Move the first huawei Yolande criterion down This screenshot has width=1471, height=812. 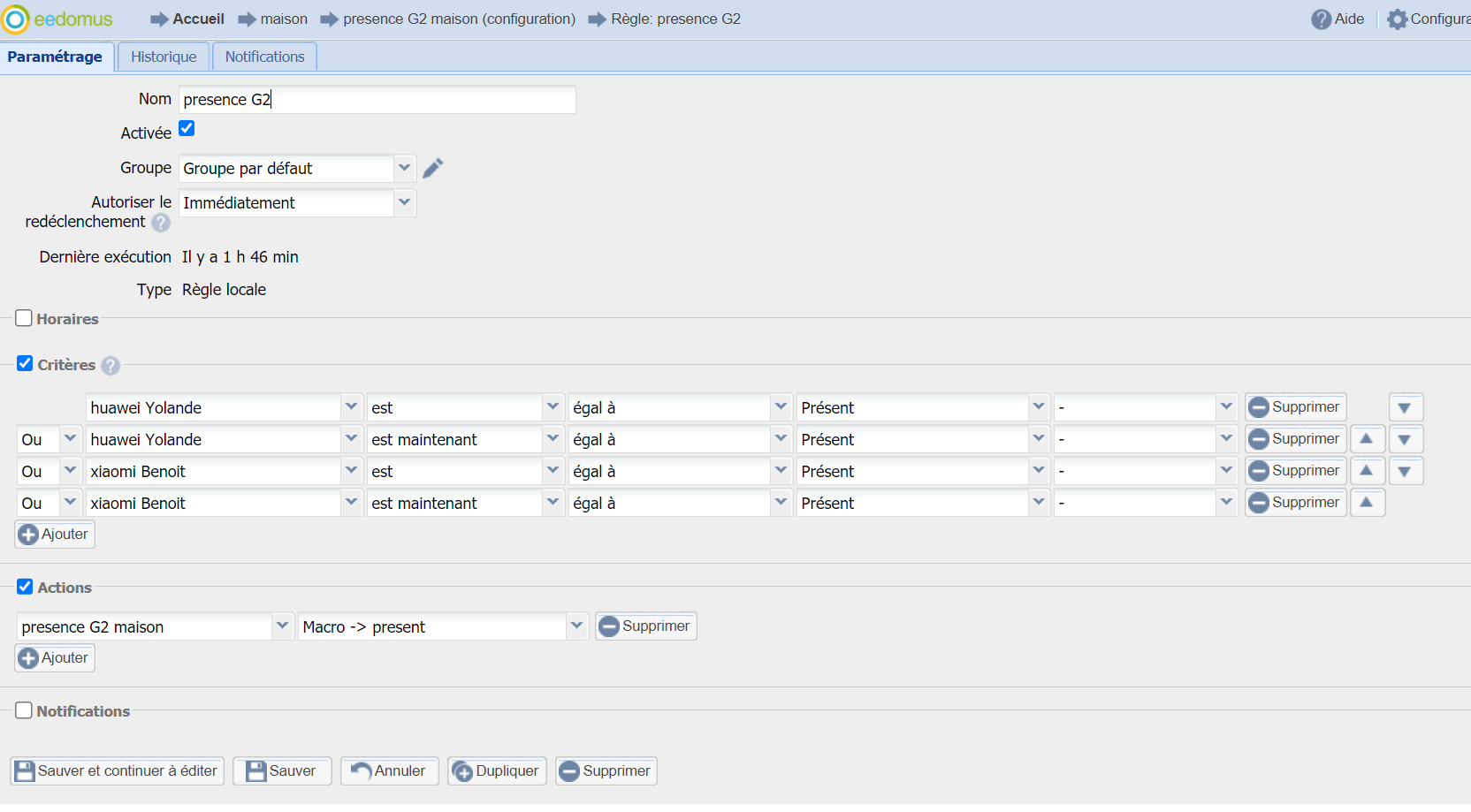click(1405, 407)
